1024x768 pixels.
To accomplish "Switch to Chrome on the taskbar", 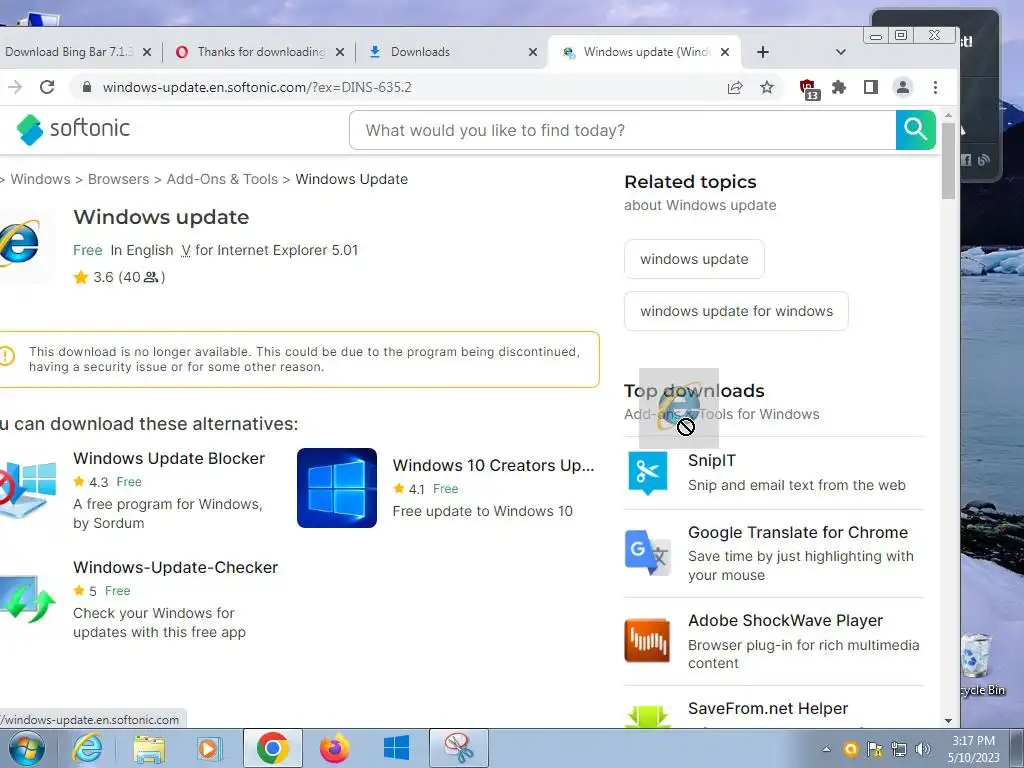I will [x=272, y=748].
